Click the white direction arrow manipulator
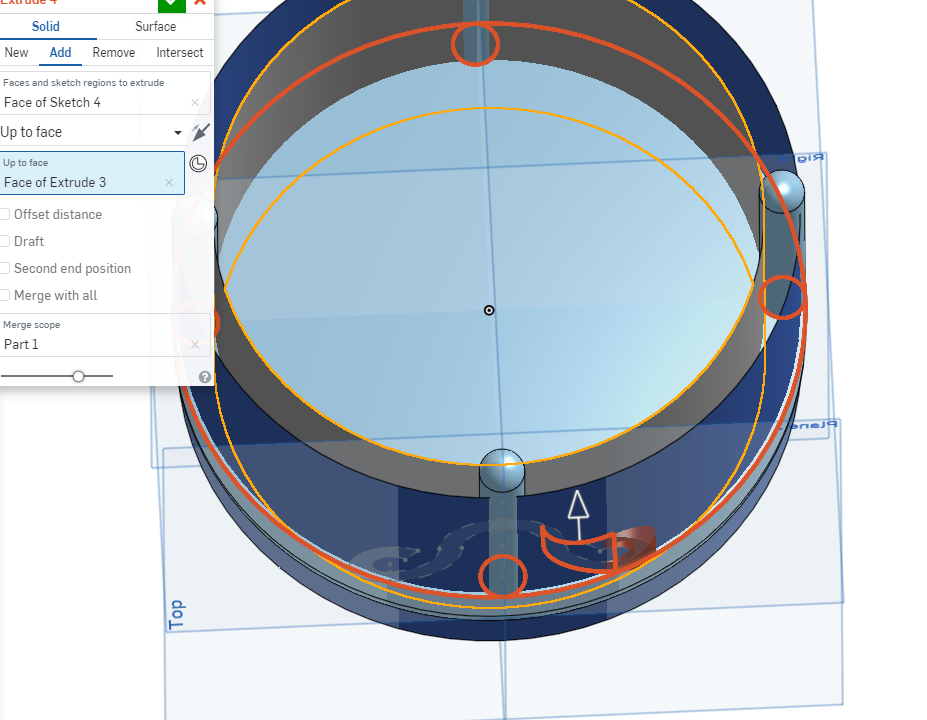 point(578,514)
